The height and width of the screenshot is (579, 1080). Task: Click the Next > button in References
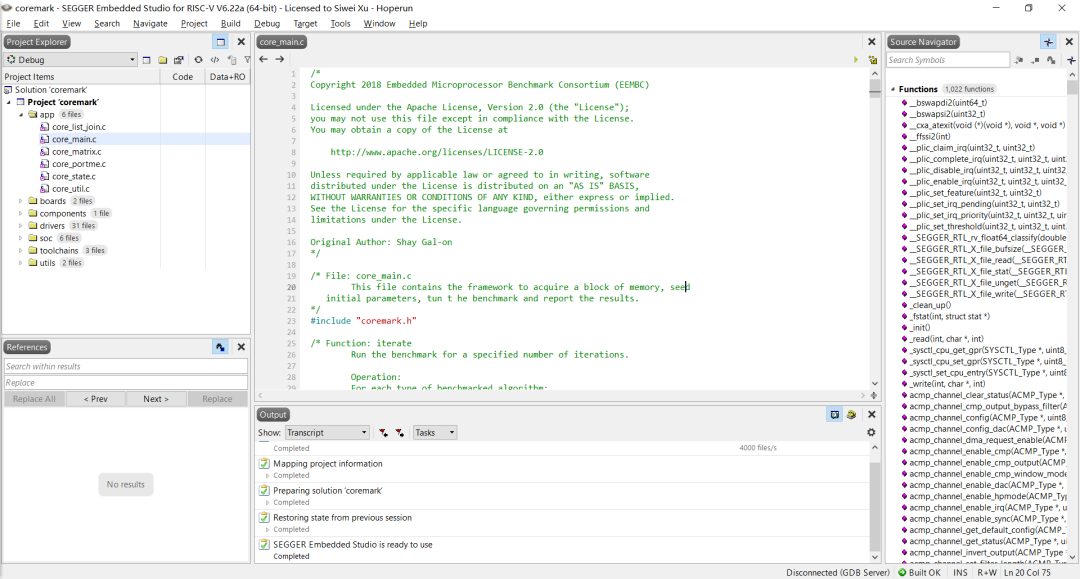156,399
